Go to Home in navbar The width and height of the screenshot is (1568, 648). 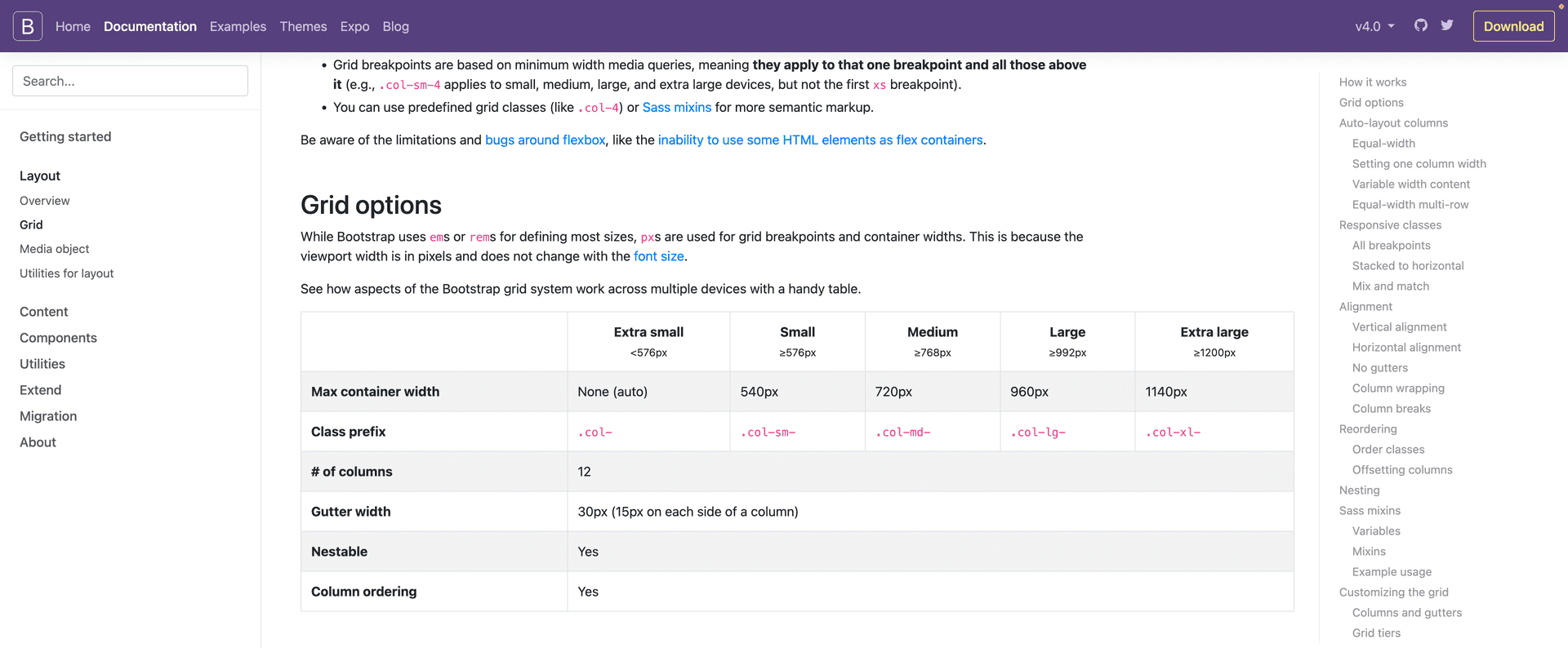click(73, 26)
